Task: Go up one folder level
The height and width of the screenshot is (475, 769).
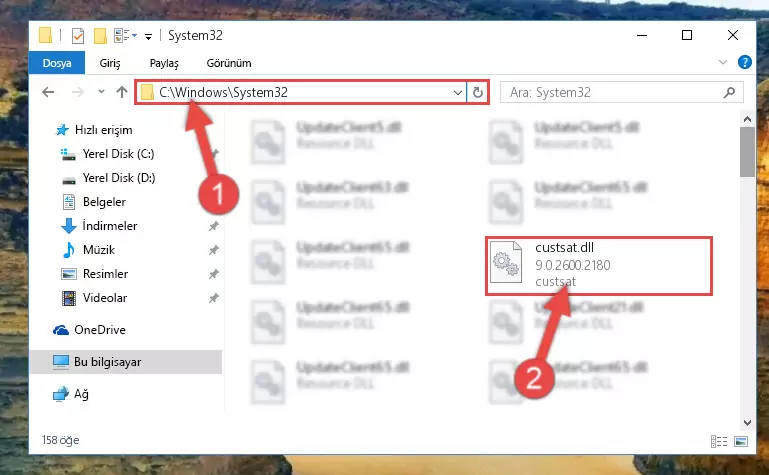Action: (x=122, y=92)
